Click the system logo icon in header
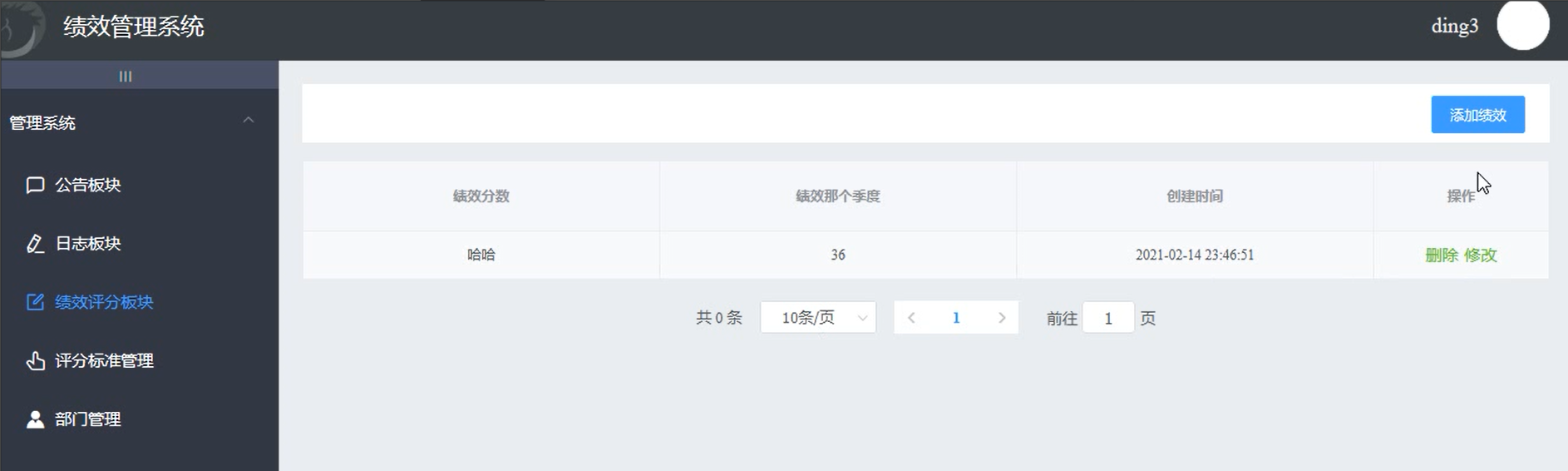Screen dimensions: 1568x471 pos(22,27)
